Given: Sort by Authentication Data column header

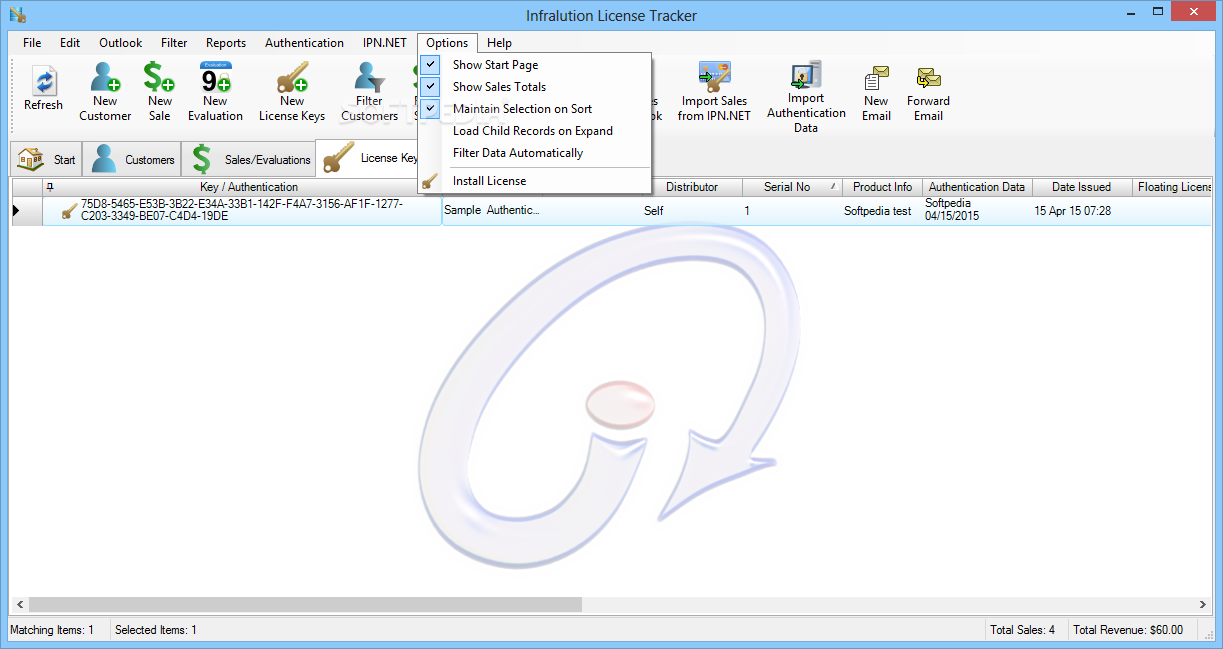Looking at the screenshot, I should [977, 187].
